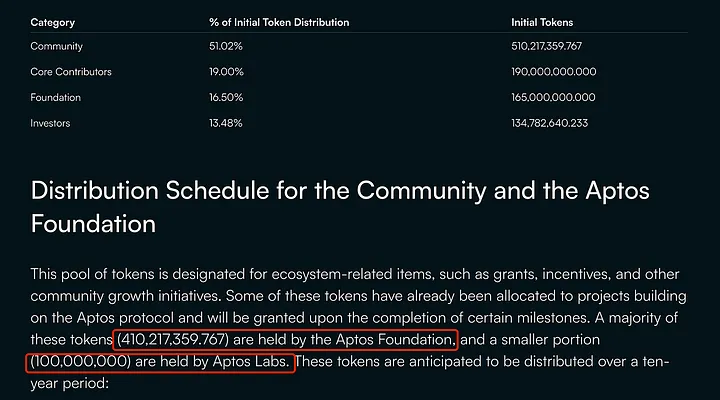Click the word Foundation in the heading
This screenshot has height=400, width=720.
click(x=93, y=224)
